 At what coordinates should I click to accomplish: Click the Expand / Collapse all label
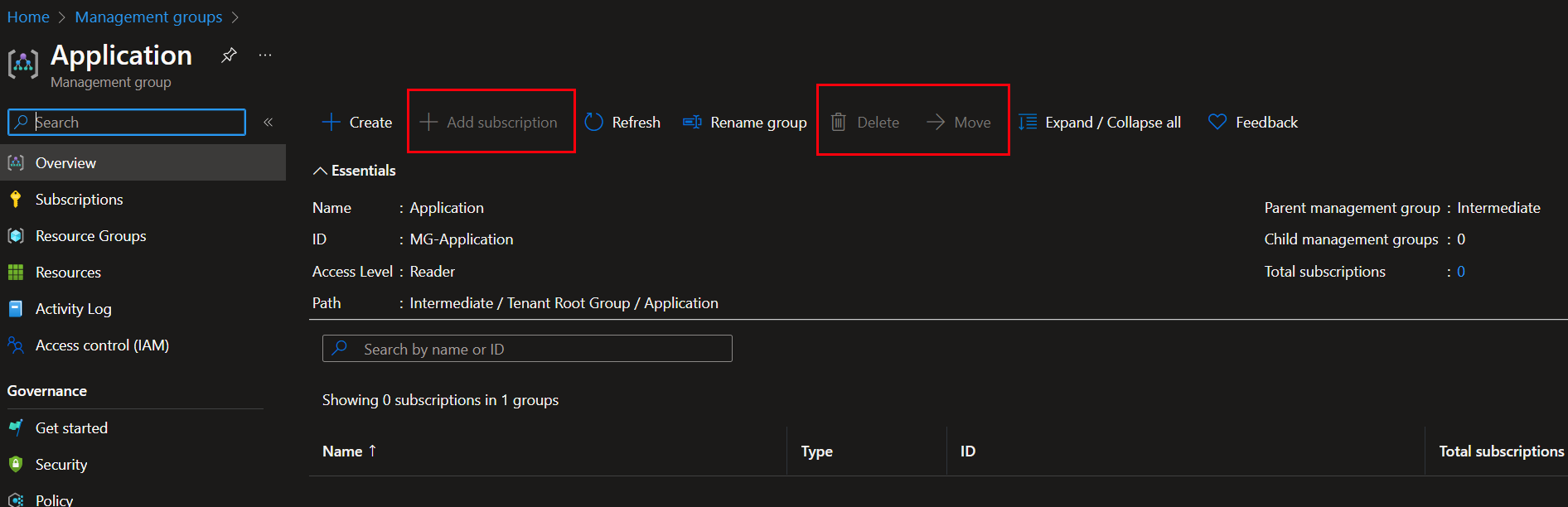tap(1113, 122)
